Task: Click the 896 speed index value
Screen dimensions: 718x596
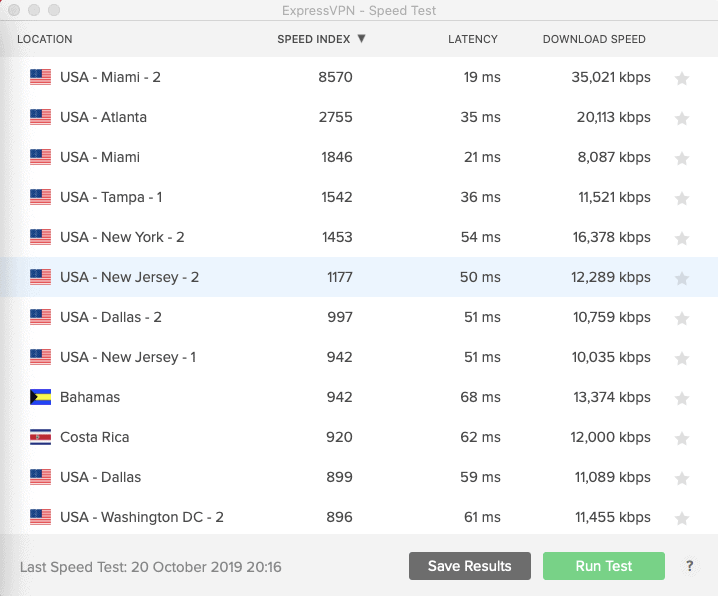Action: click(339, 517)
